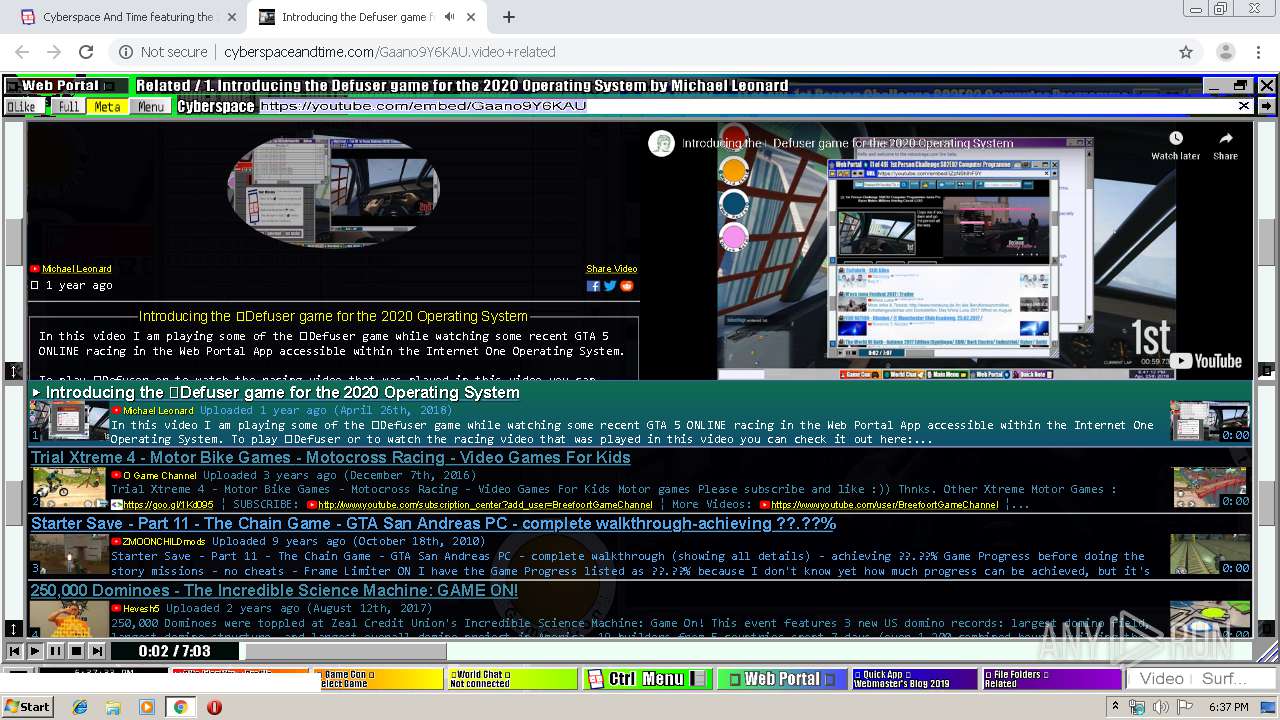Click the Facebook share icon
This screenshot has width=1280, height=720.
click(x=593, y=286)
